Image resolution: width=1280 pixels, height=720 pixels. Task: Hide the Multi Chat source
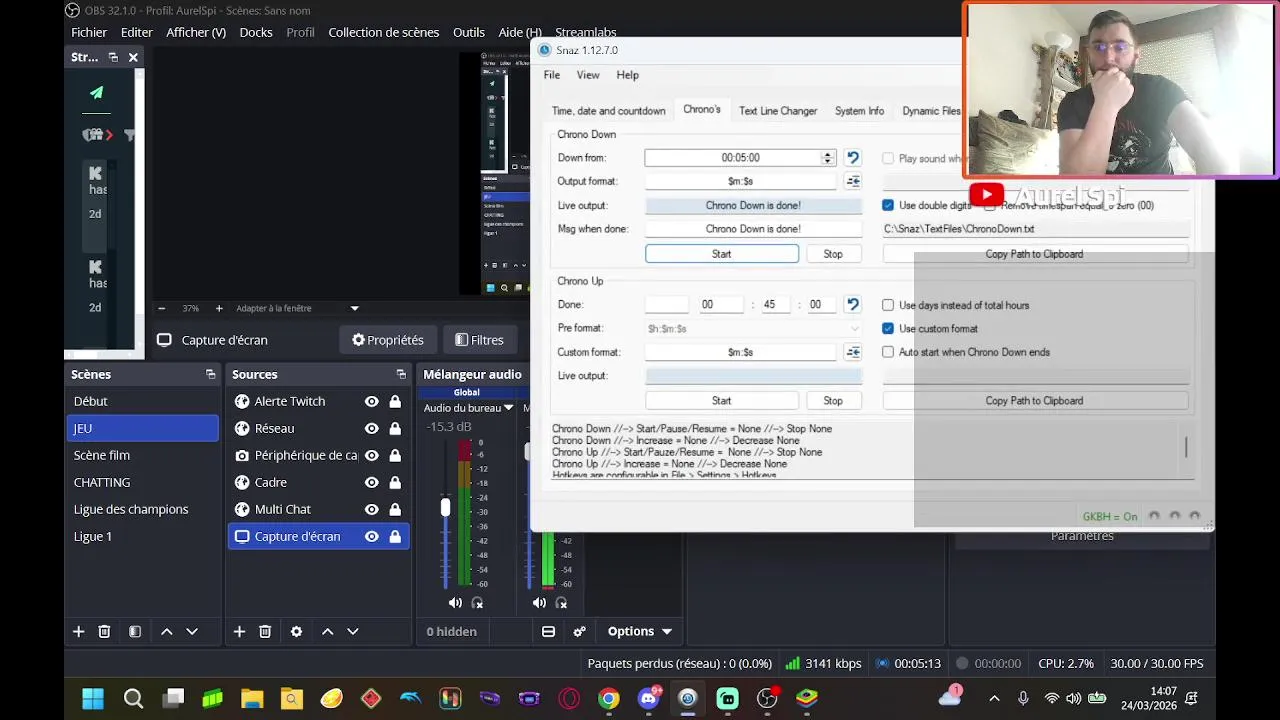pos(371,509)
